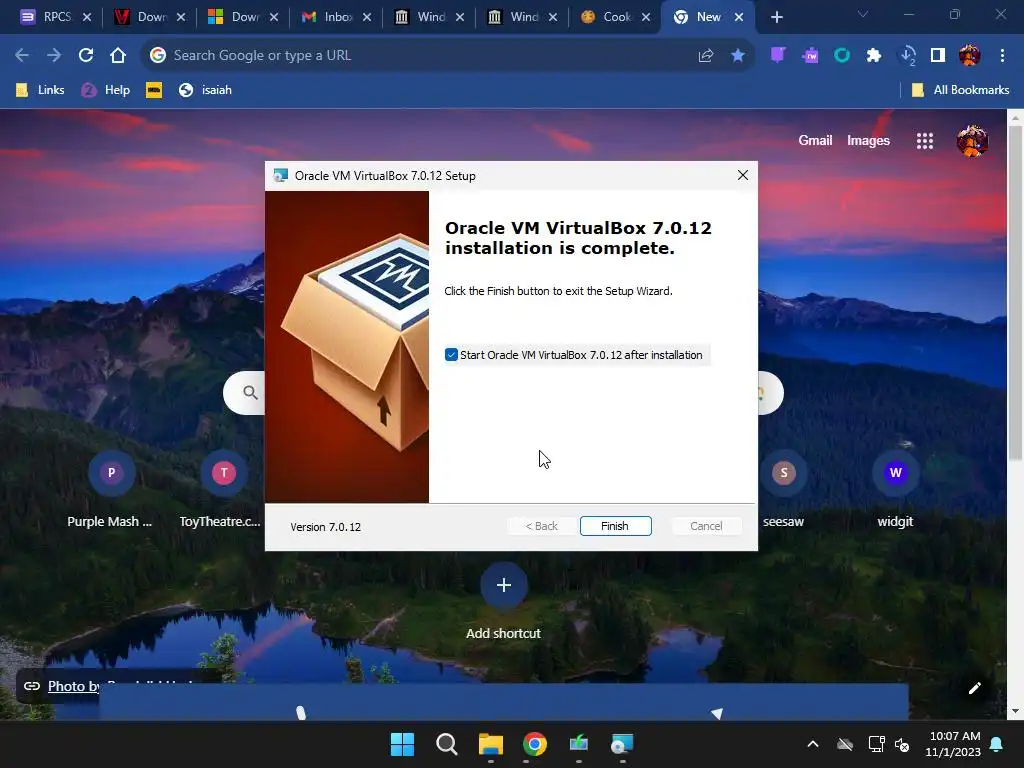The image size is (1024, 768).
Task: Open taskbar clock showing 10:07 AM
Action: (x=953, y=744)
